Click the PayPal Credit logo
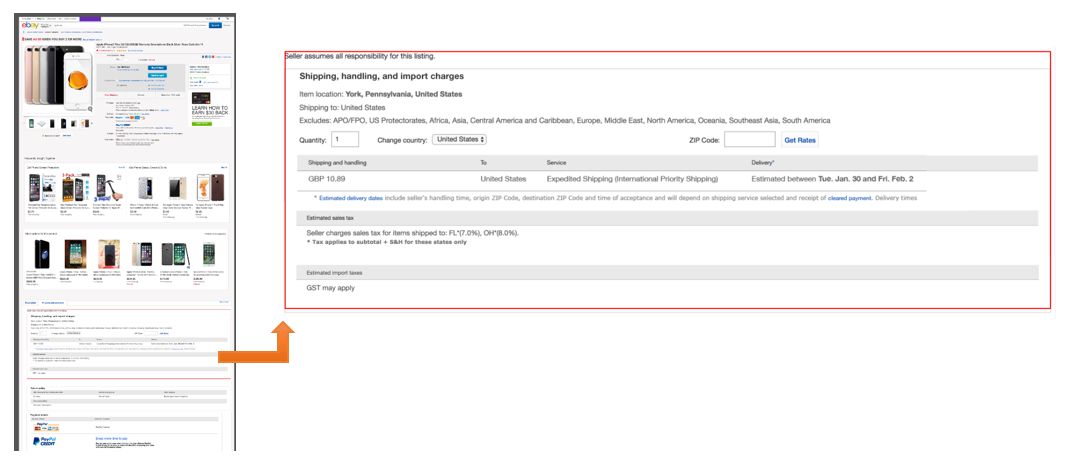1072x464 pixels. coord(46,440)
